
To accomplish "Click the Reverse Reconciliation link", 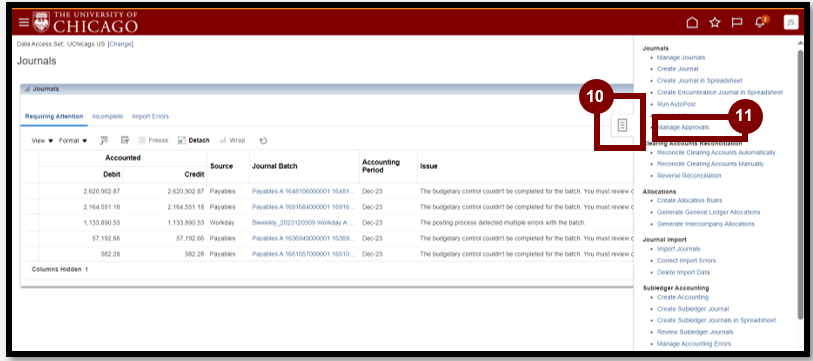I will click(689, 176).
